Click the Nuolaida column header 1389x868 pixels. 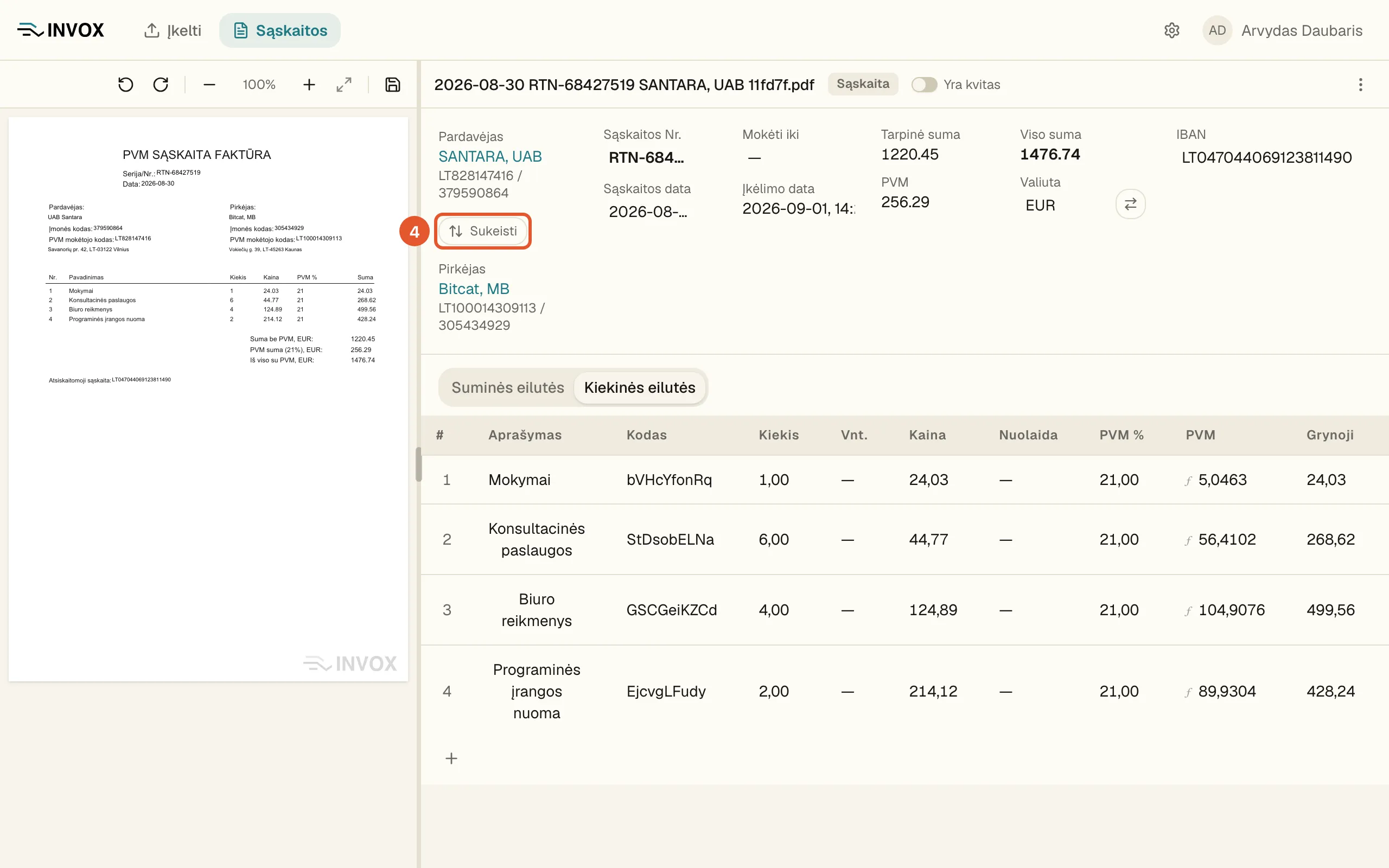click(1029, 435)
